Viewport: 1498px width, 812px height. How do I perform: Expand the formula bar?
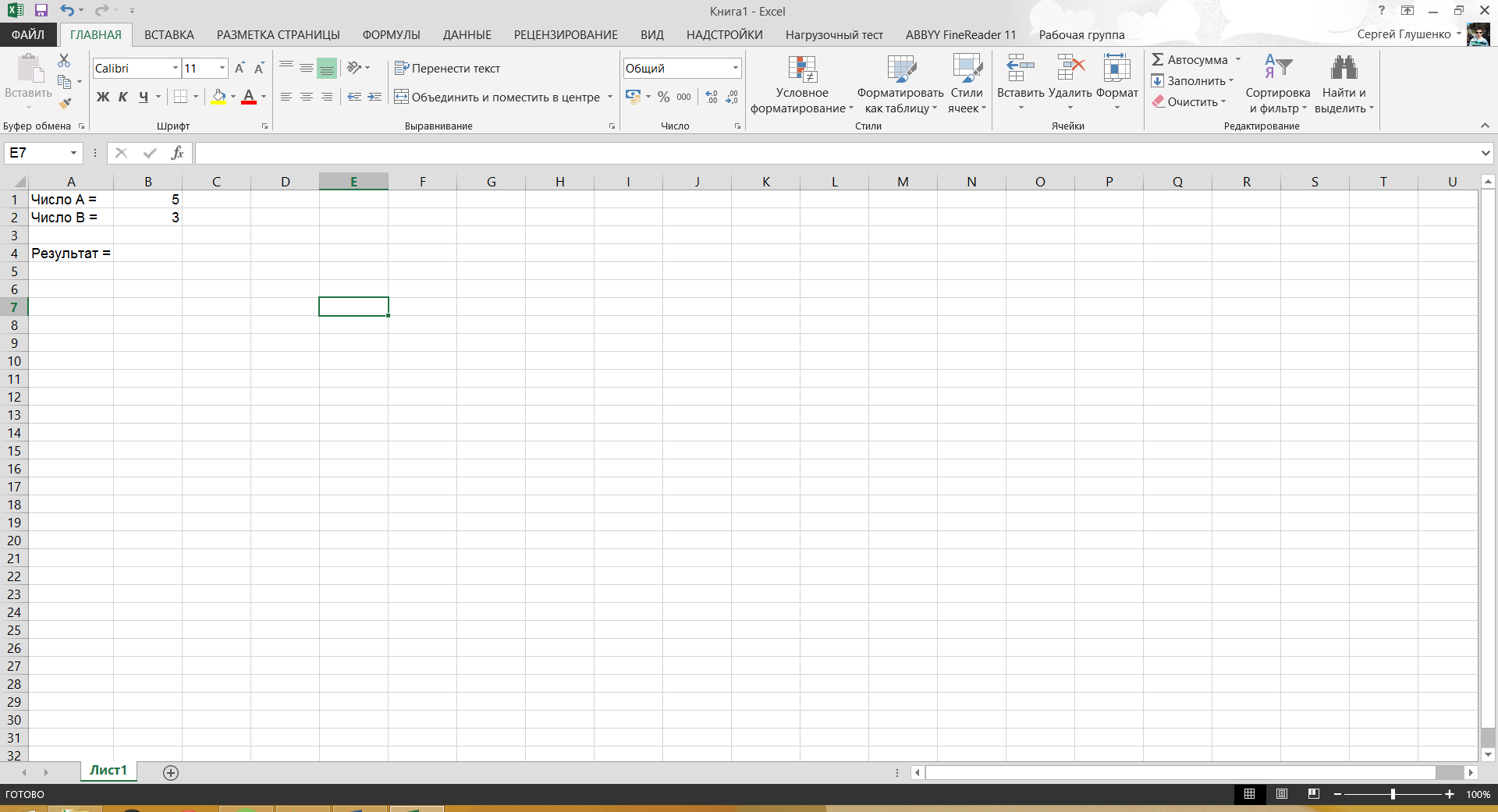coord(1486,154)
